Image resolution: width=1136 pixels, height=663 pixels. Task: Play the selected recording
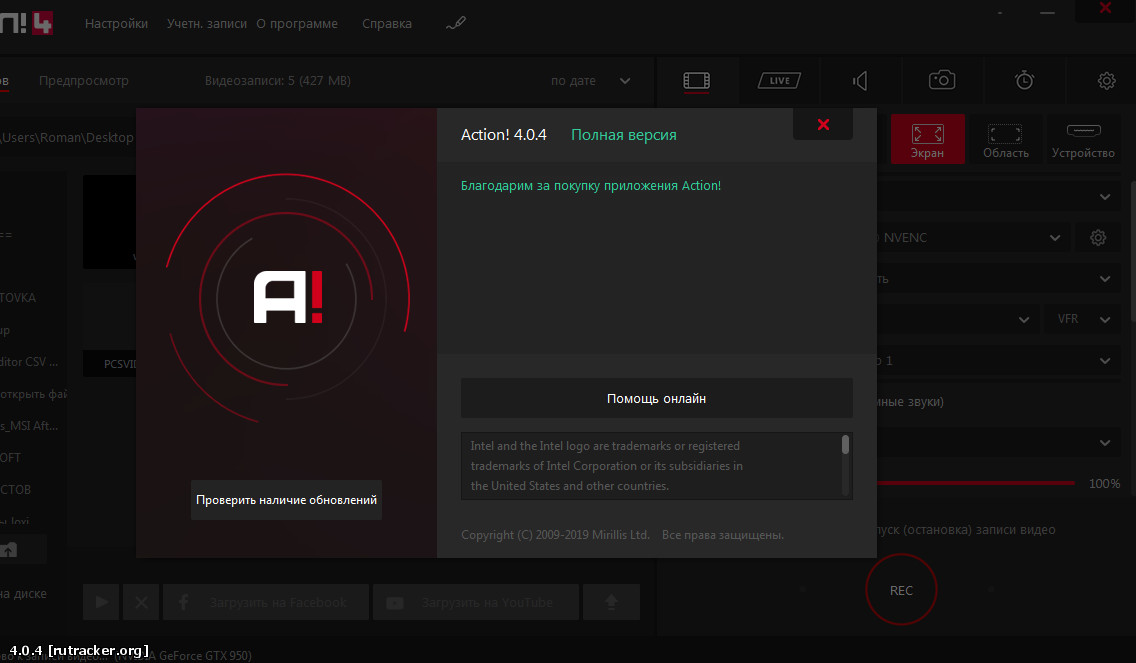101,602
